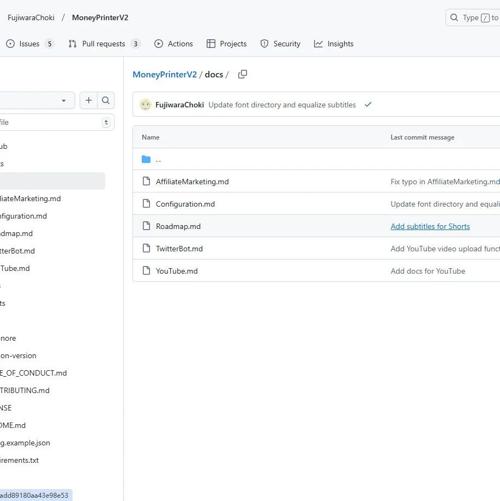Click the add file plus button
The height and width of the screenshot is (501, 500).
click(89, 100)
